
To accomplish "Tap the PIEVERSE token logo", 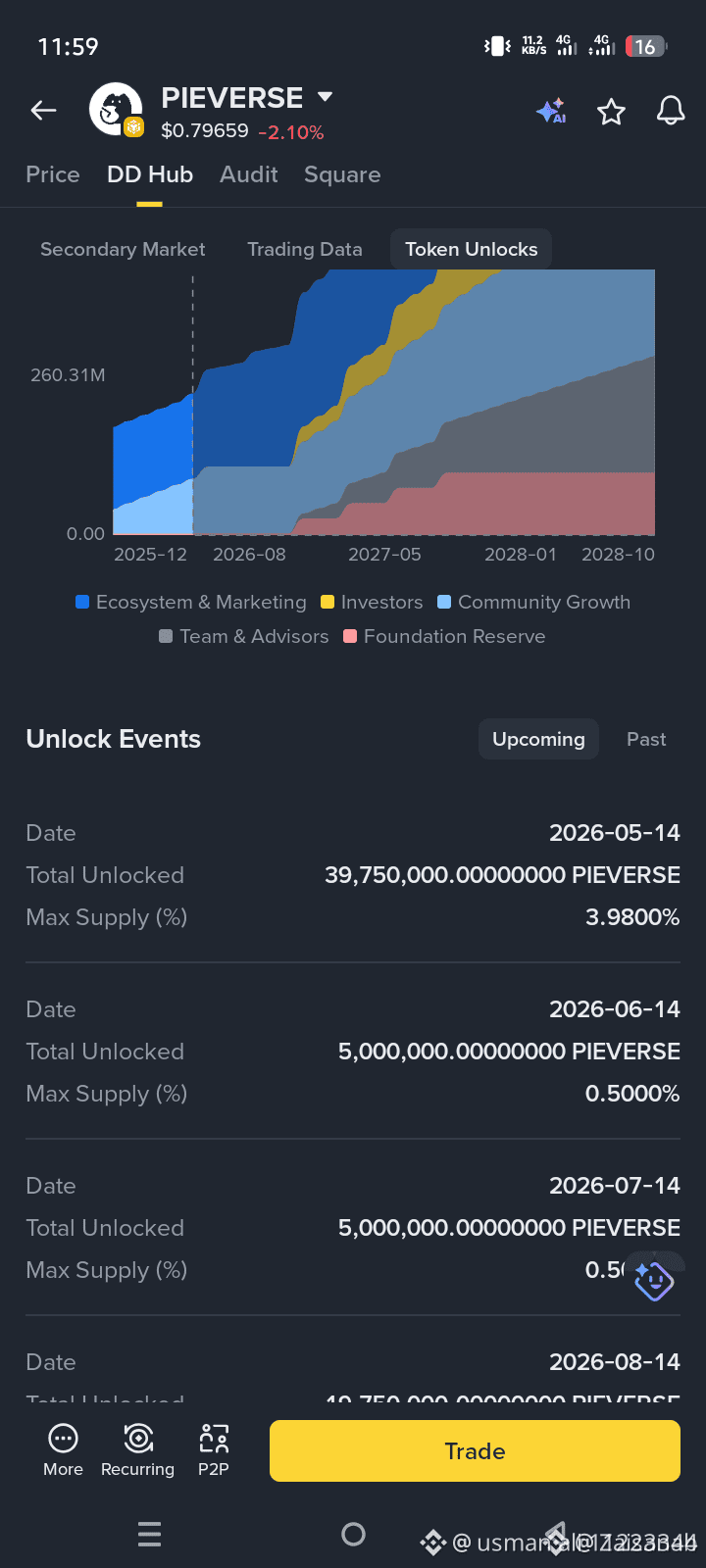I will (x=117, y=110).
